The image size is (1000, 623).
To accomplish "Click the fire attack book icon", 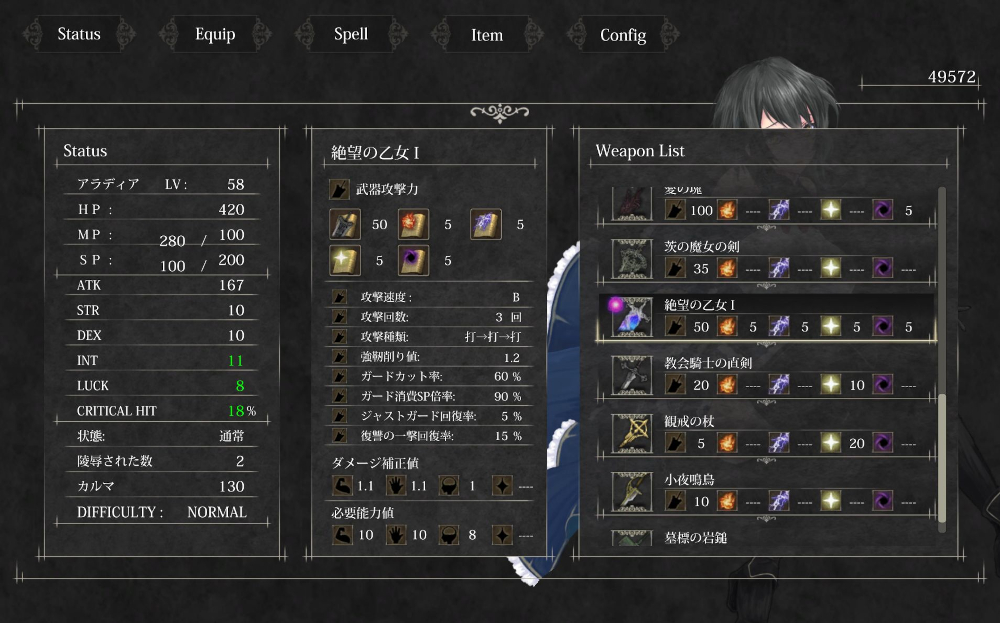I will (x=413, y=224).
